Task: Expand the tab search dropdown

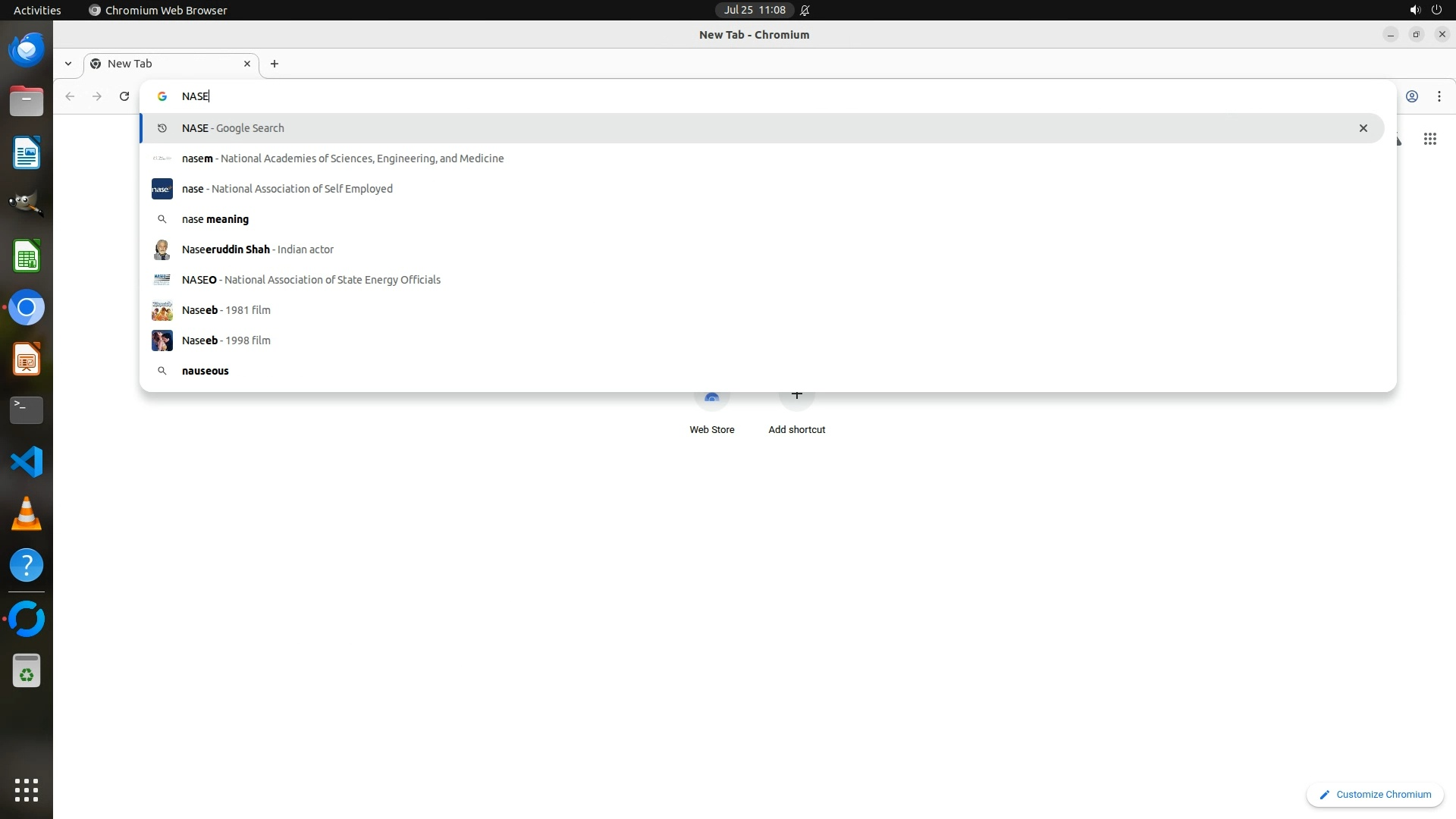Action: click(68, 64)
